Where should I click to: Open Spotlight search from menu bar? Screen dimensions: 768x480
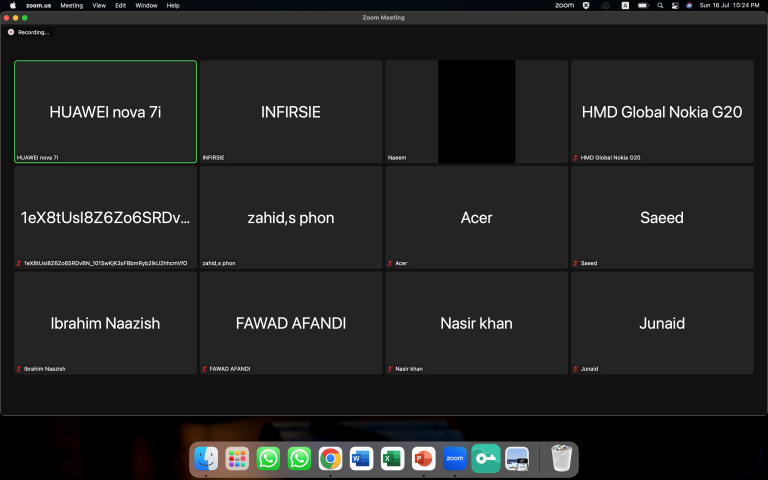tap(660, 5)
